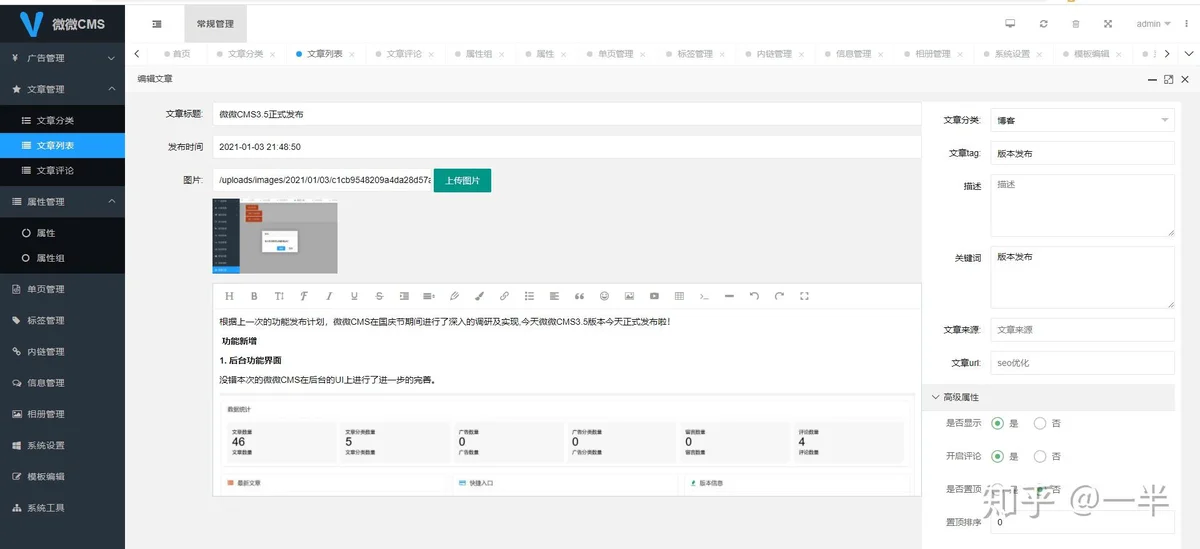The image size is (1200, 549).
Task: Open 系统工具 in the sidebar
Action: (x=62, y=507)
